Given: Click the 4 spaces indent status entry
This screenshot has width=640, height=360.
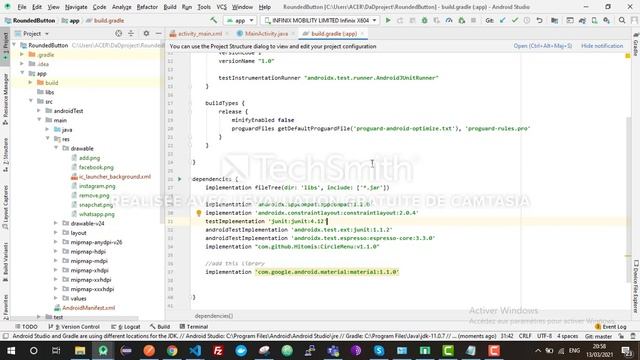Looking at the screenshot, I should (x=567, y=336).
